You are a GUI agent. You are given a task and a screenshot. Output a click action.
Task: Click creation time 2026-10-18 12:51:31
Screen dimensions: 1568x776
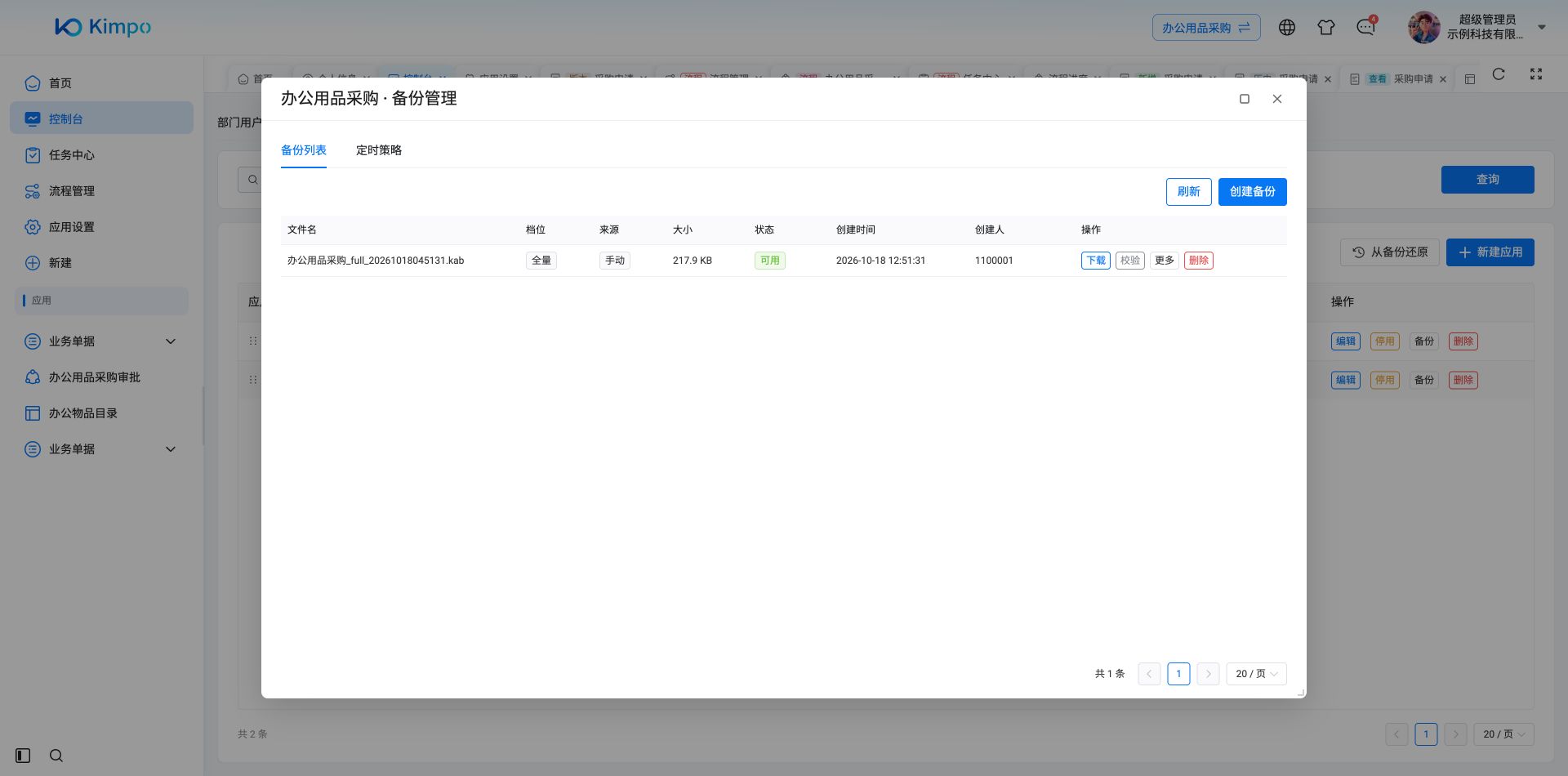(880, 261)
